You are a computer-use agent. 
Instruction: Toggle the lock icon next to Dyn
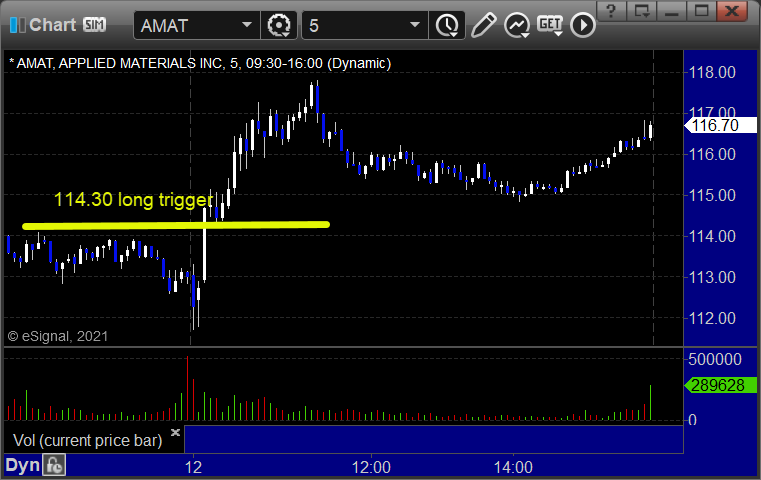click(x=54, y=465)
